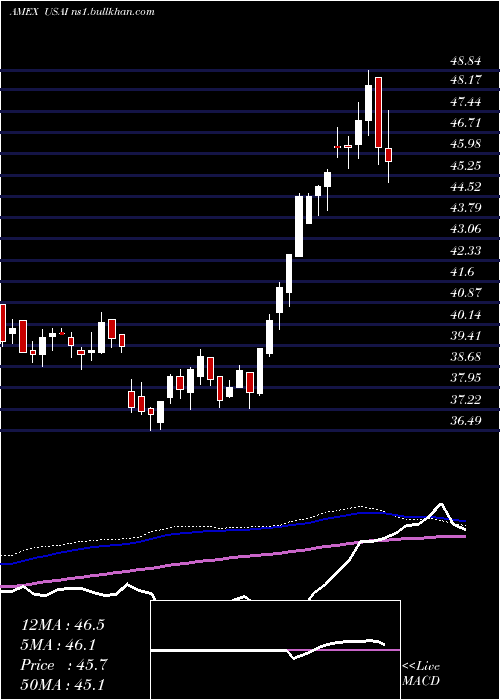Image resolution: width=500 pixels, height=700 pixels.
Task: Click the 43.06 price axis label
Action: click(x=465, y=229)
